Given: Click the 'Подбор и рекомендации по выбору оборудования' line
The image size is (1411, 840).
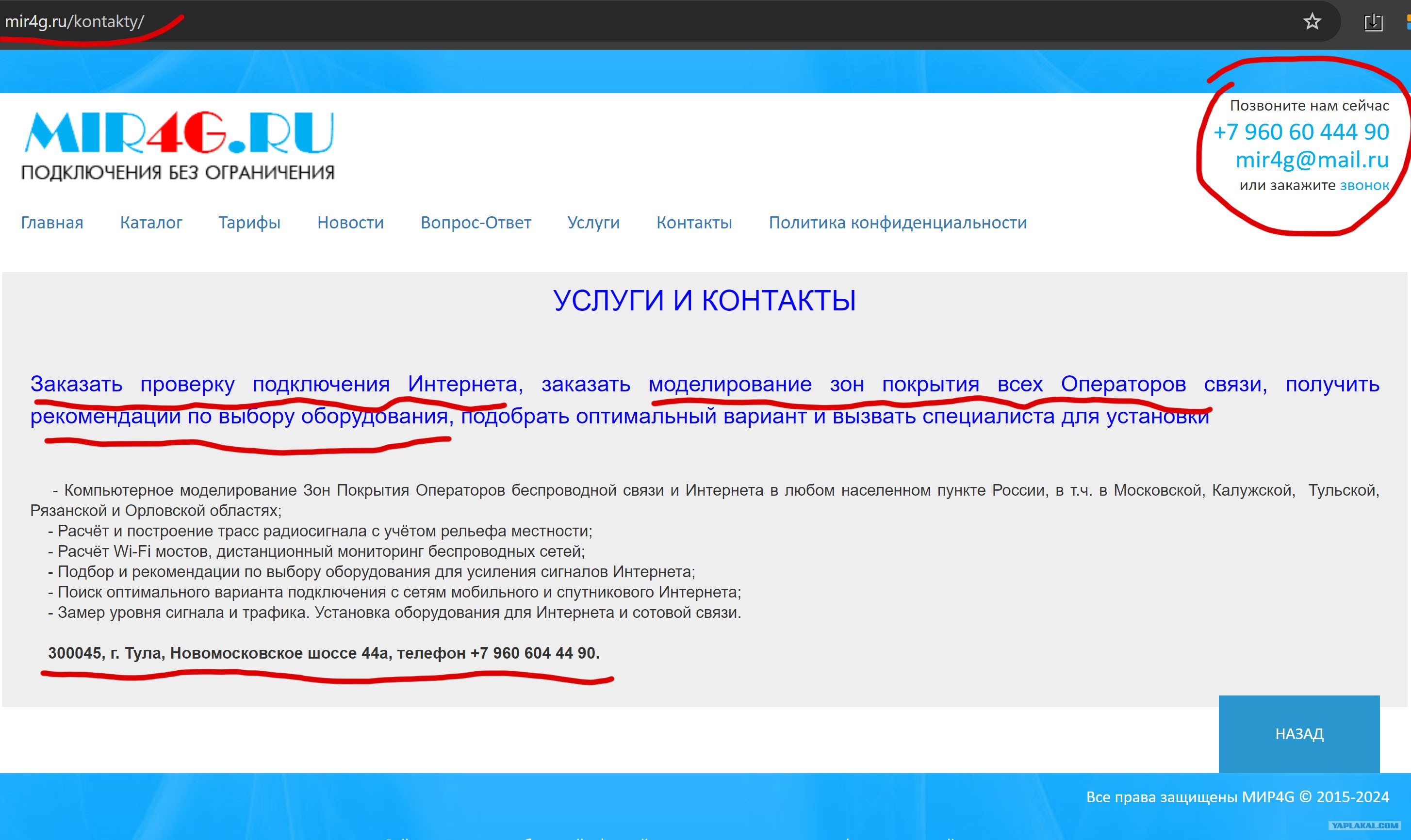Looking at the screenshot, I should click(x=372, y=572).
